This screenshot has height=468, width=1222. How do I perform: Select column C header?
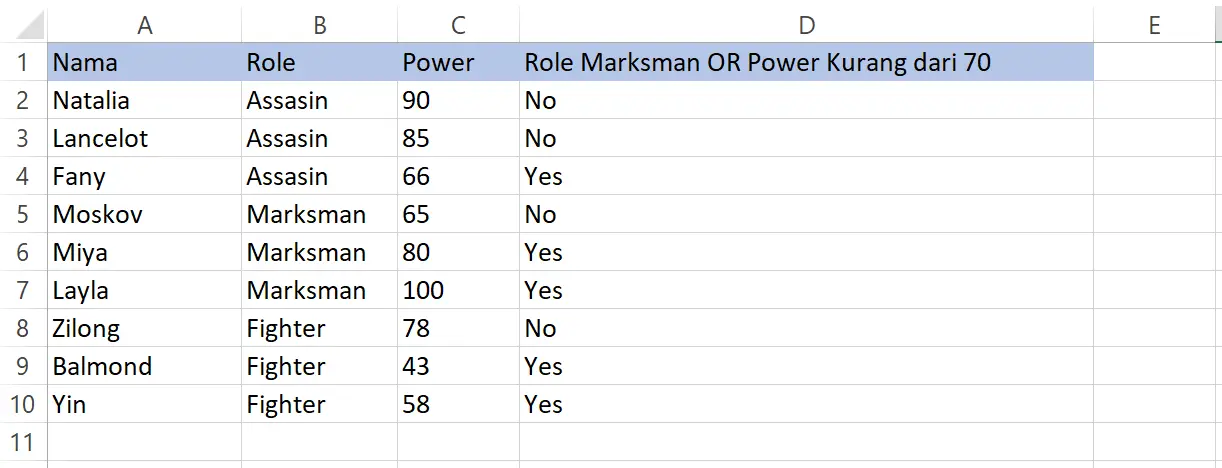(458, 25)
